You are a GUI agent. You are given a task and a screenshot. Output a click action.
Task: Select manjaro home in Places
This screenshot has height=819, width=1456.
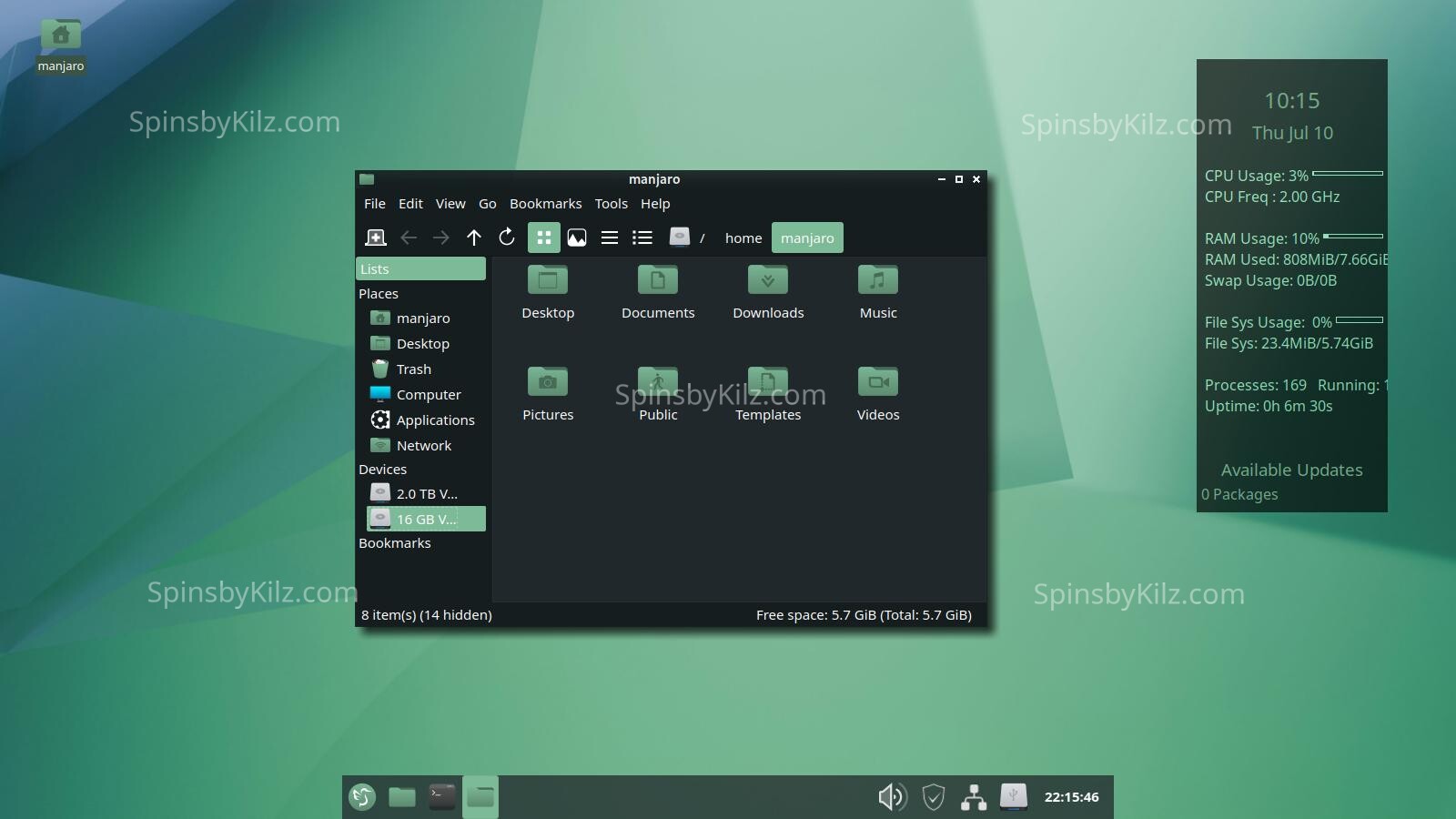click(x=424, y=318)
